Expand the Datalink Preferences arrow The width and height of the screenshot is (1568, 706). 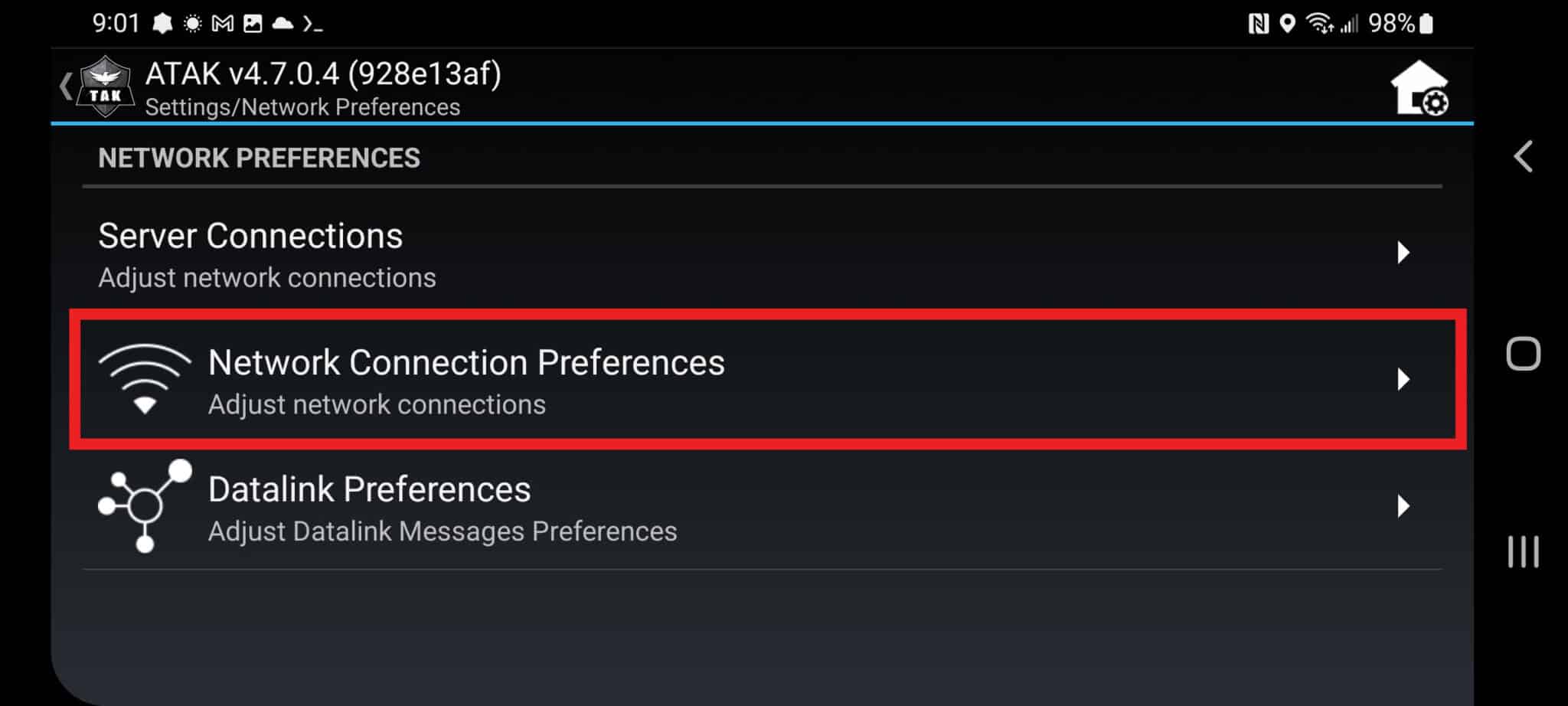pyautogui.click(x=1403, y=505)
